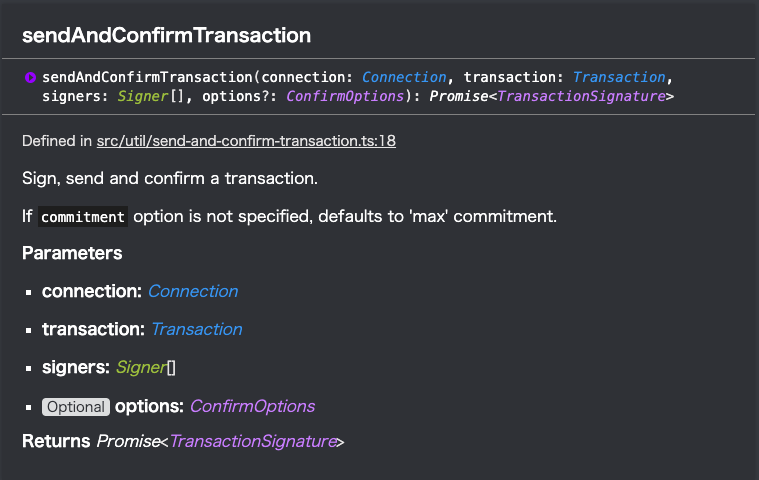This screenshot has width=759, height=480.
Task: Click ConfirmOptions link in options parameter
Action: 252,406
